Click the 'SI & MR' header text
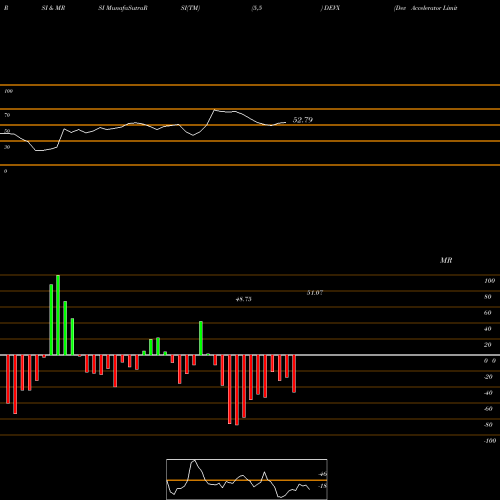This screenshot has height=500, width=500. coord(53,8)
